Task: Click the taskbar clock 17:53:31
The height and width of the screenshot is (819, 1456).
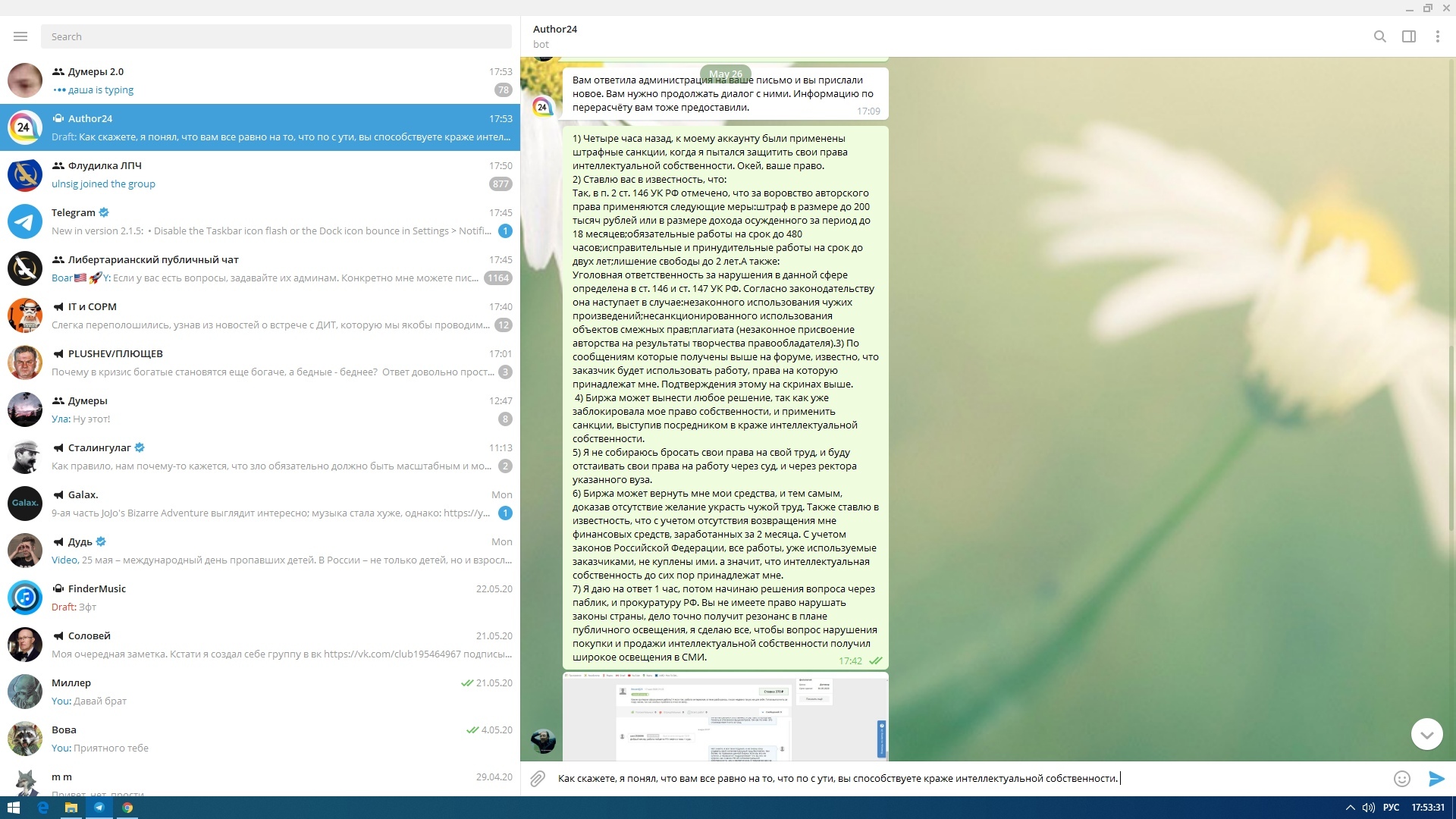Action: coord(1428,808)
